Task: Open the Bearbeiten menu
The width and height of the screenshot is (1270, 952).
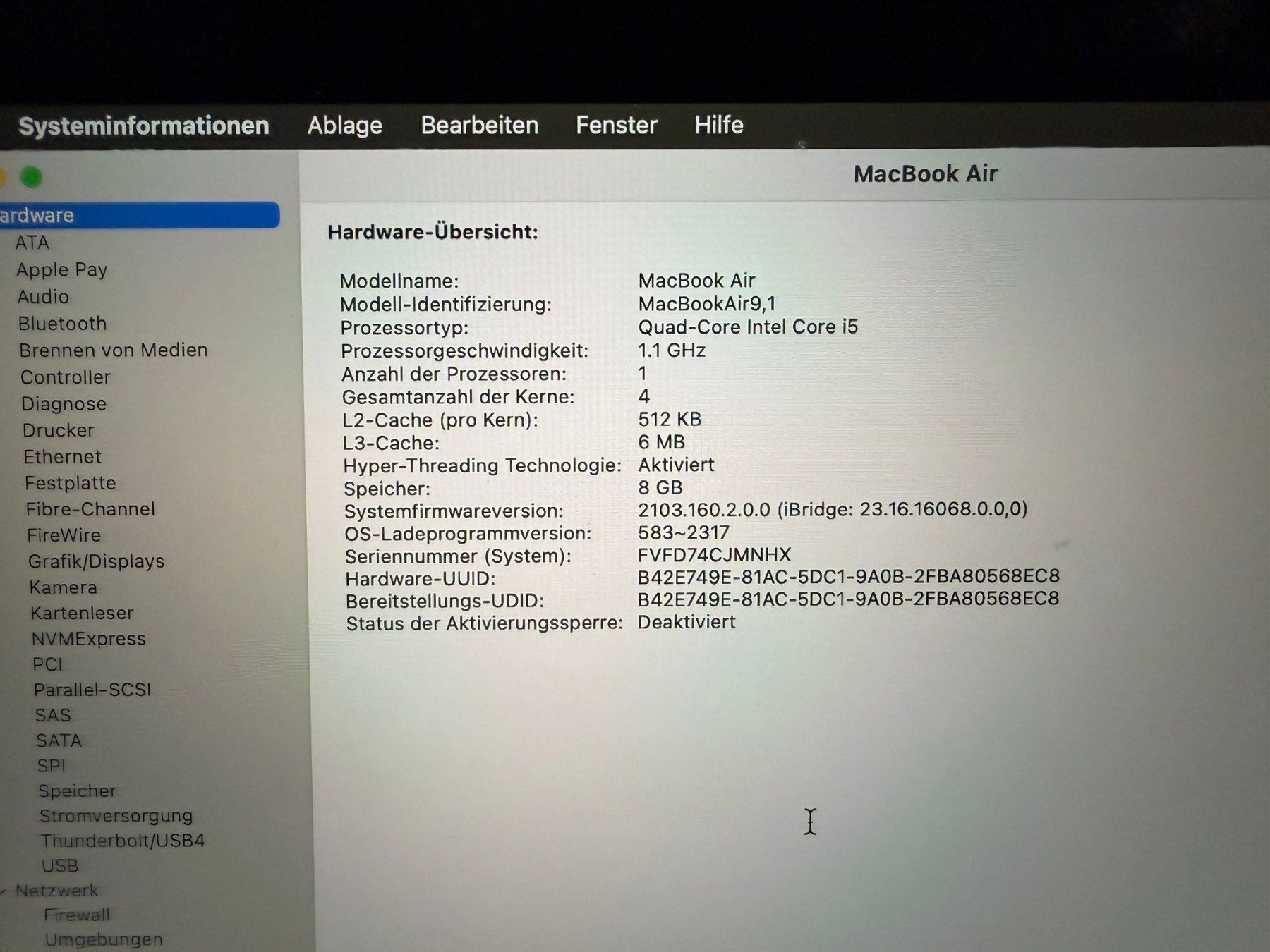Action: click(480, 125)
